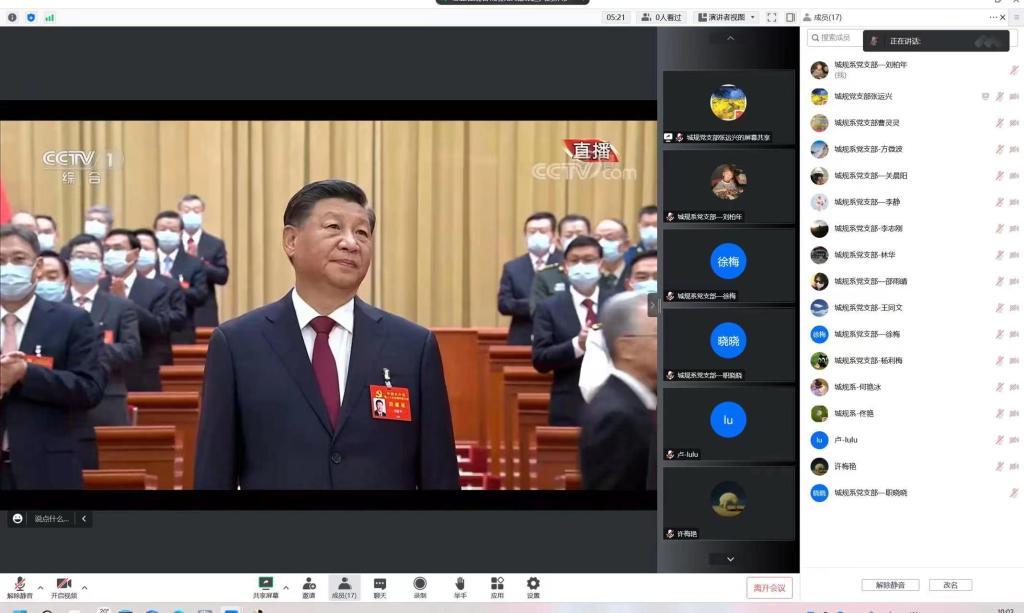Turn on camera with 开启视频

(x=64, y=584)
